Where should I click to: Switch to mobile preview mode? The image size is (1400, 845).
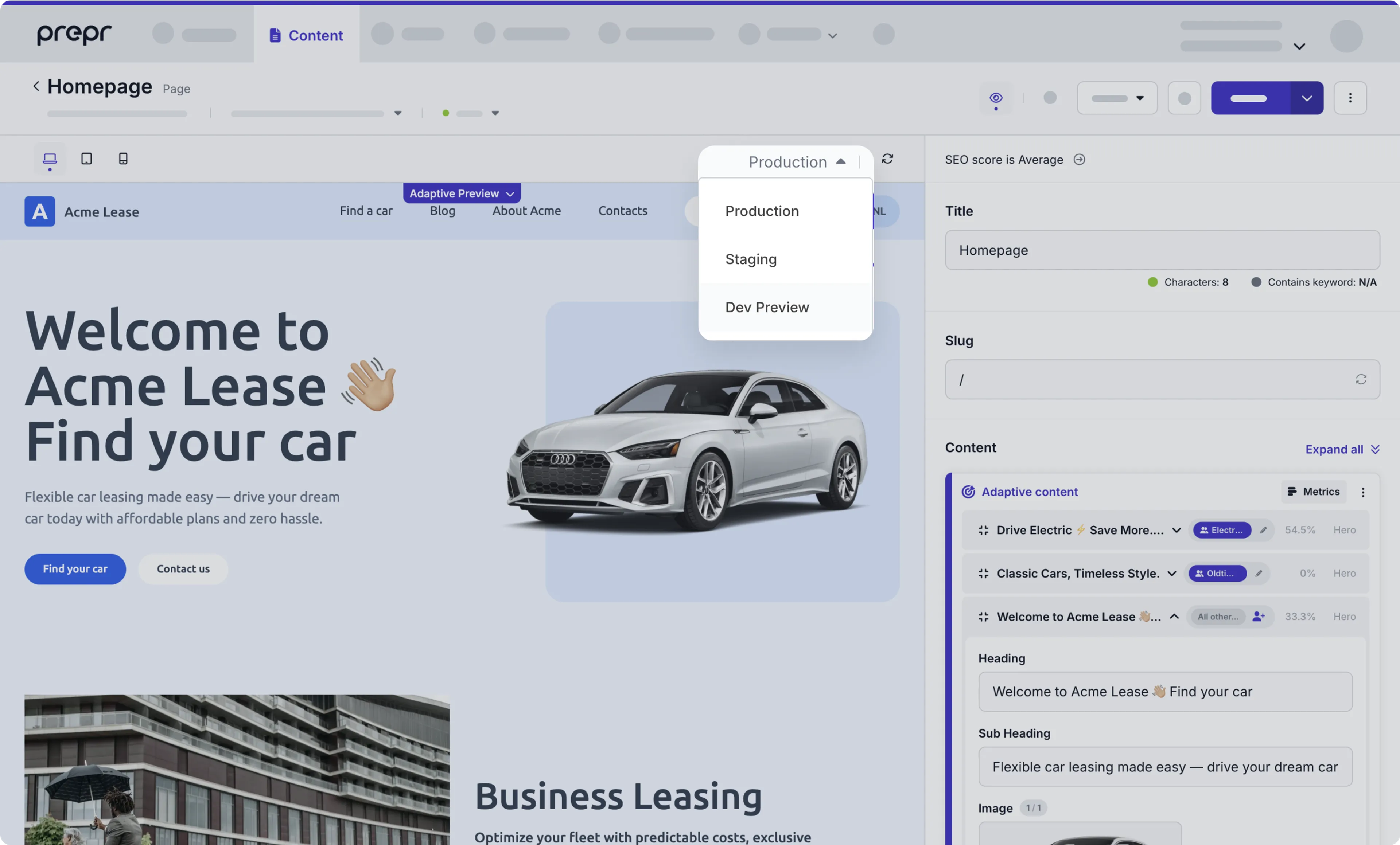(x=123, y=159)
